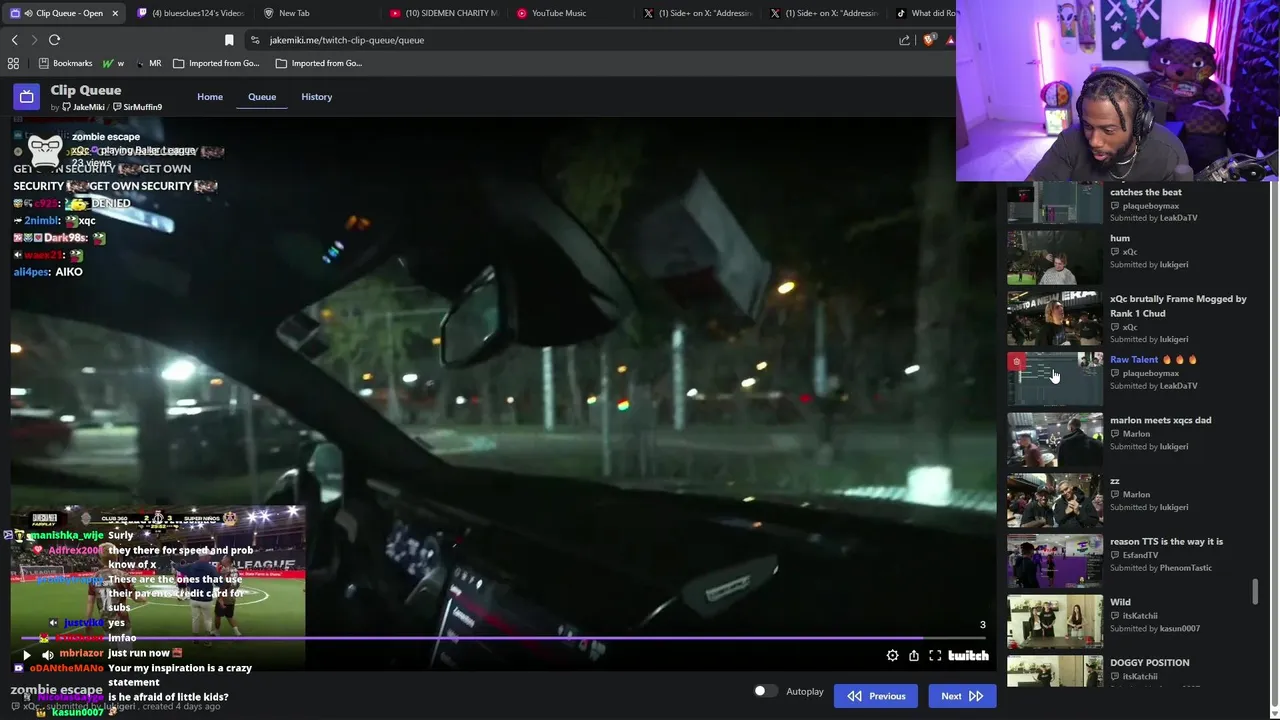The image size is (1280, 720).
Task: Open the Bookmarks folder
Action: pyautogui.click(x=65, y=63)
